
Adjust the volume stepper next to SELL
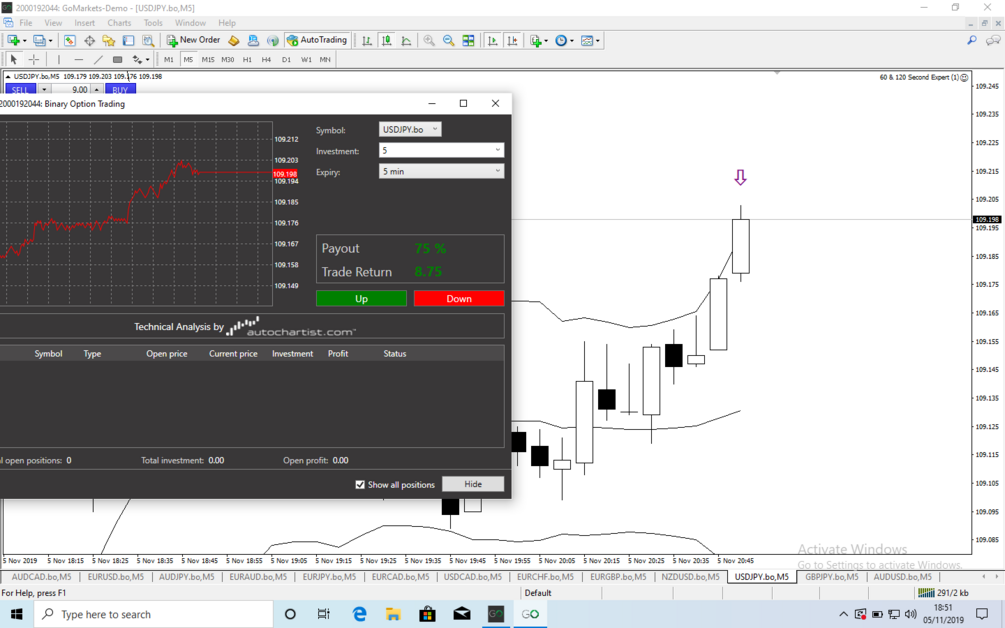(x=96, y=89)
